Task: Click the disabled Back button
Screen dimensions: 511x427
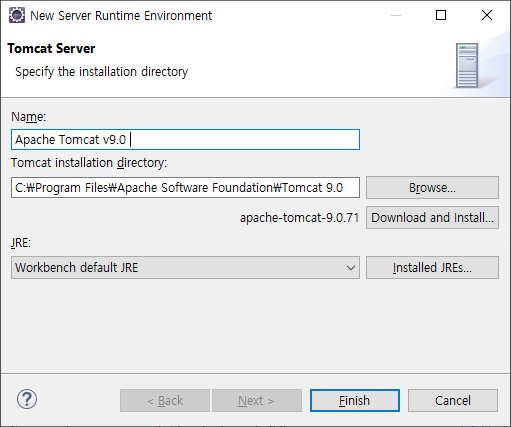Action: [x=165, y=400]
